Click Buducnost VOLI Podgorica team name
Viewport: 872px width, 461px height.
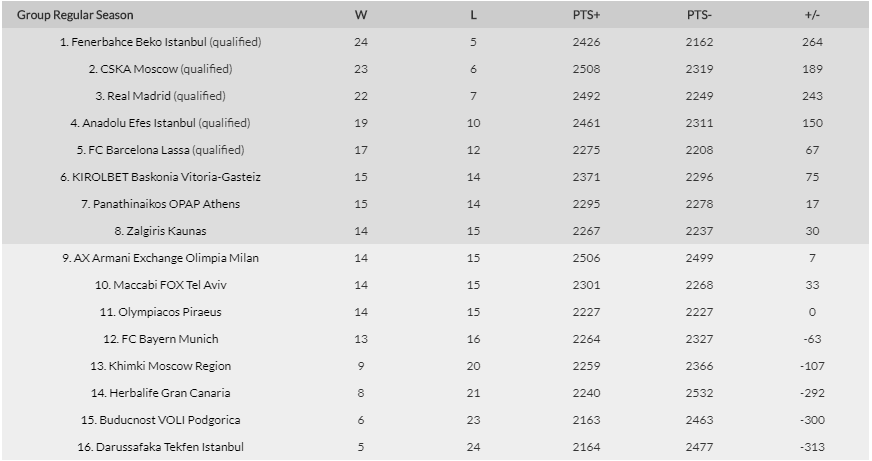(166, 420)
